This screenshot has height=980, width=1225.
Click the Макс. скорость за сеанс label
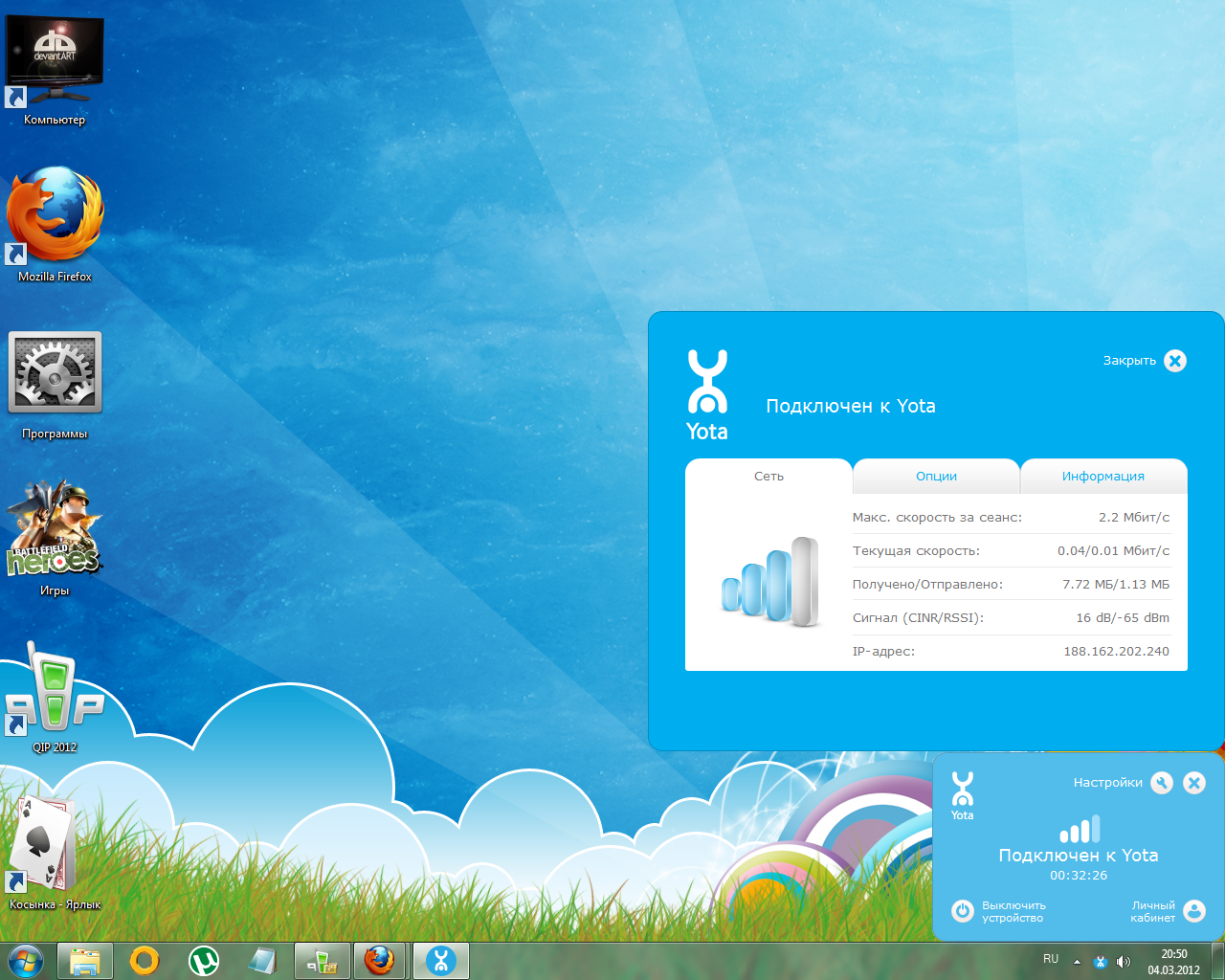click(x=937, y=517)
